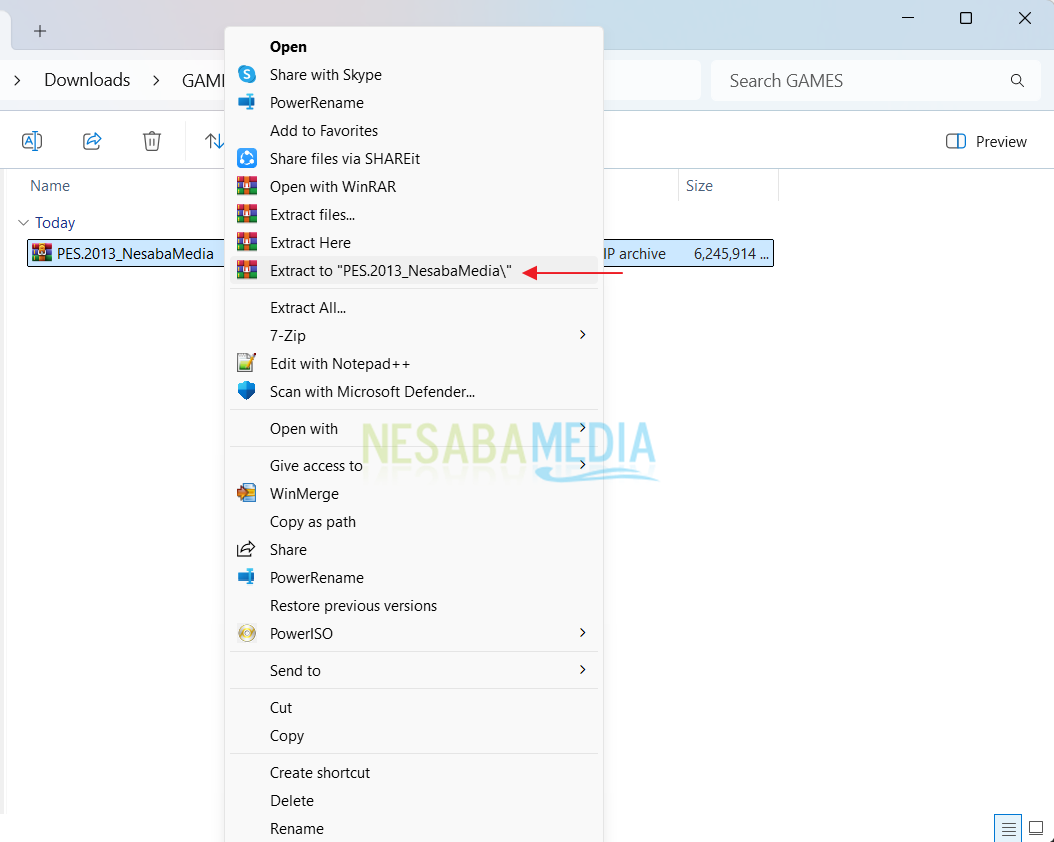Click the Search GAMES field
Viewport: 1054px width, 842px height.
click(x=875, y=81)
